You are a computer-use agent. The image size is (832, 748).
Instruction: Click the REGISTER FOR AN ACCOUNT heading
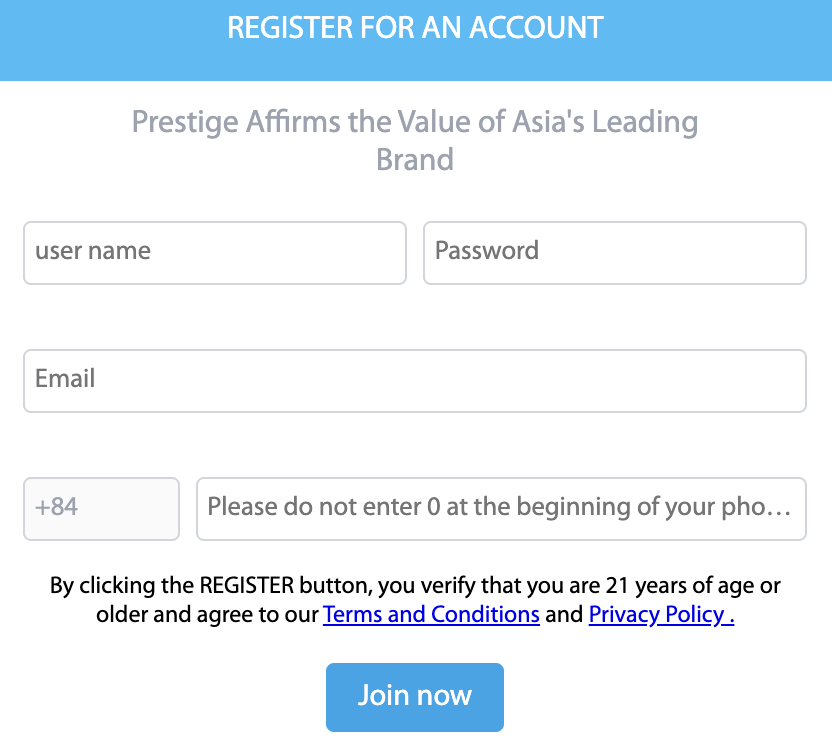415,28
